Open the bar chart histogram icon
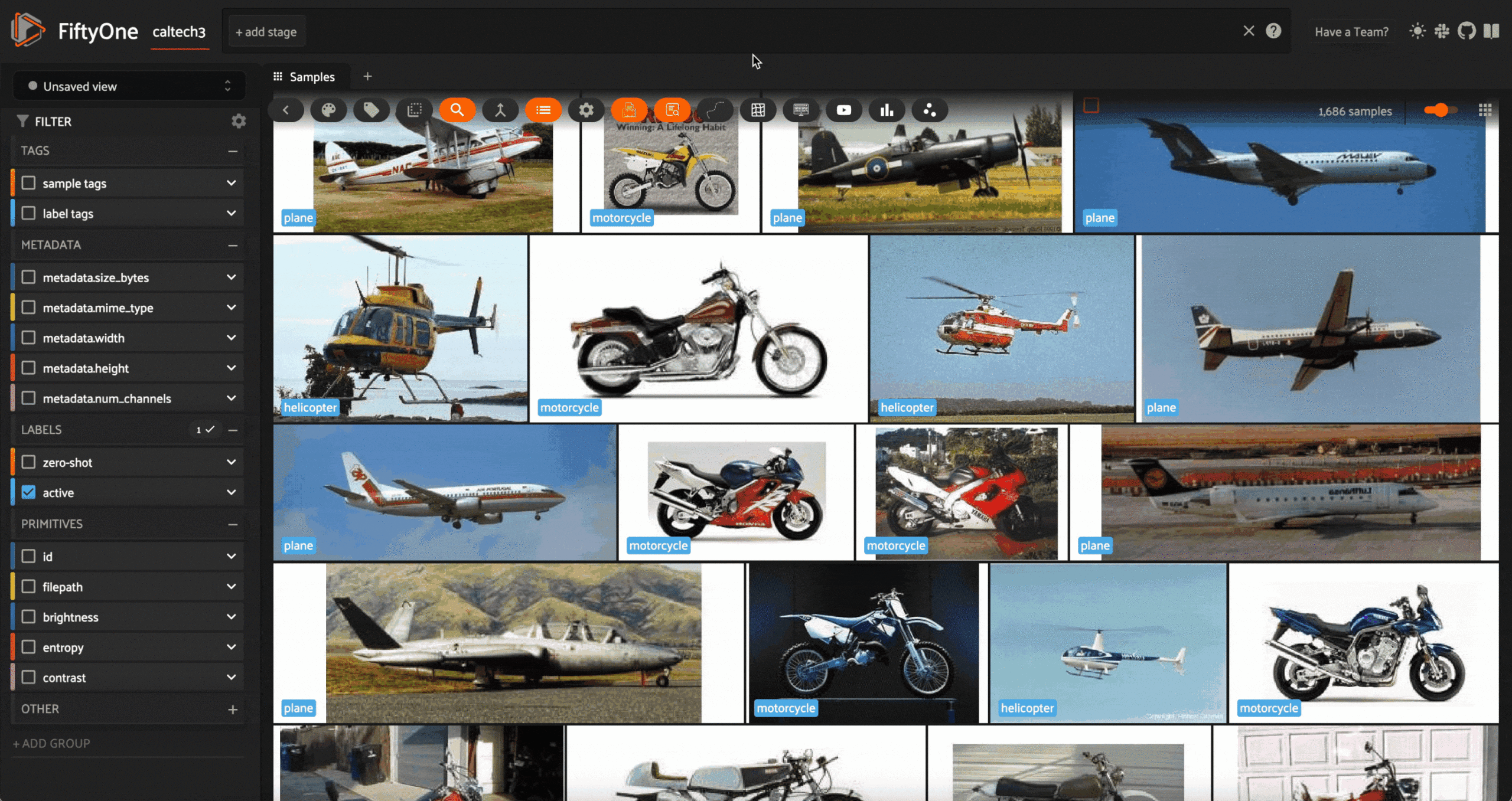Screen dimensions: 1512x801 click(887, 110)
